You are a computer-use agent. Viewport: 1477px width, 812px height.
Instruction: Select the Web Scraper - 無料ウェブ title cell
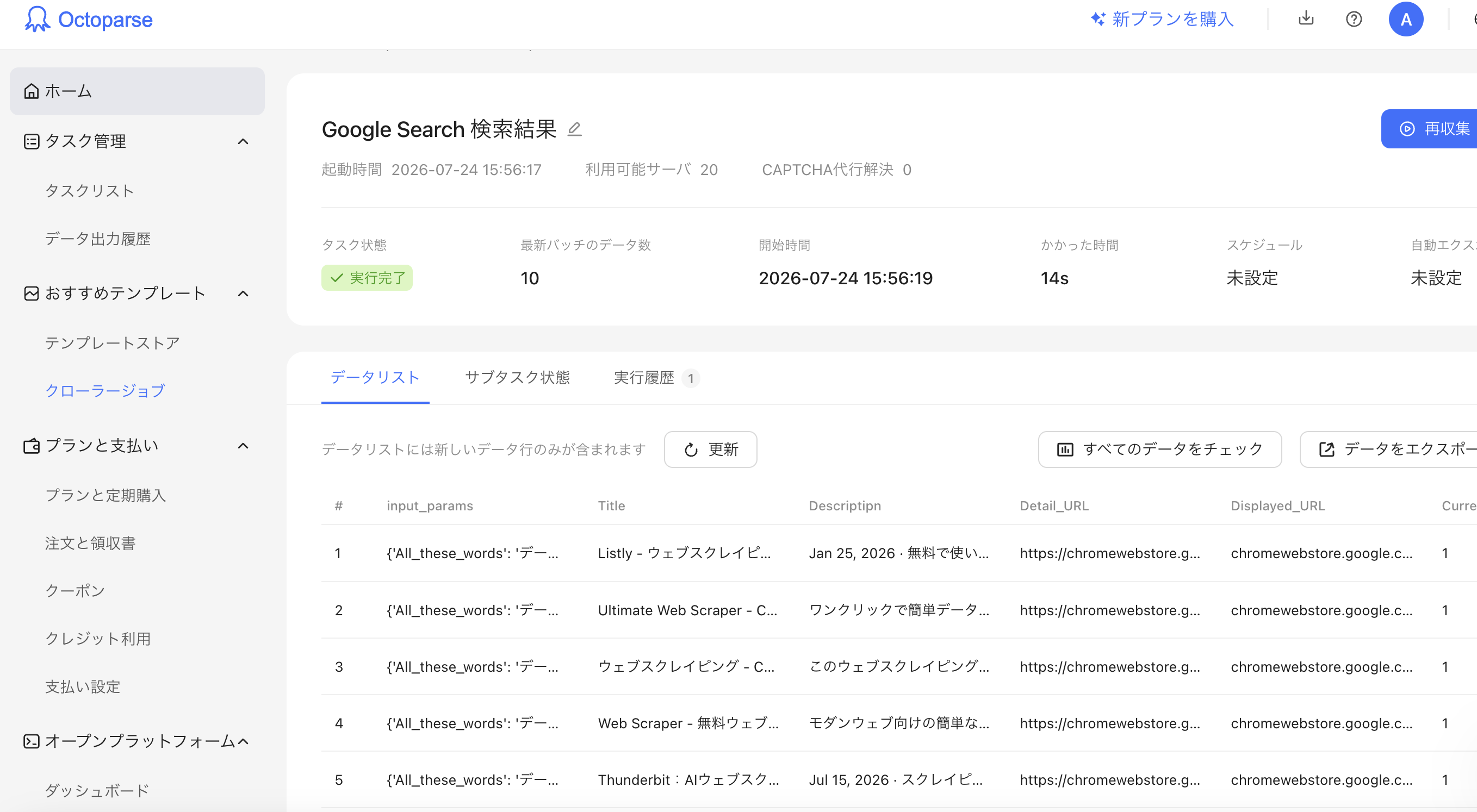688,724
